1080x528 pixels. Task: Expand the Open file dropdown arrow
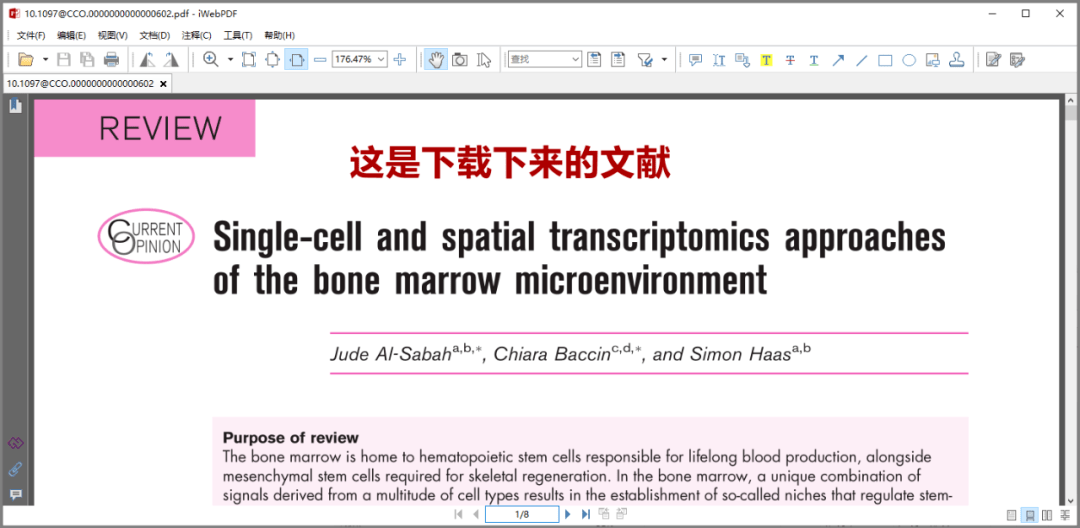[45, 60]
